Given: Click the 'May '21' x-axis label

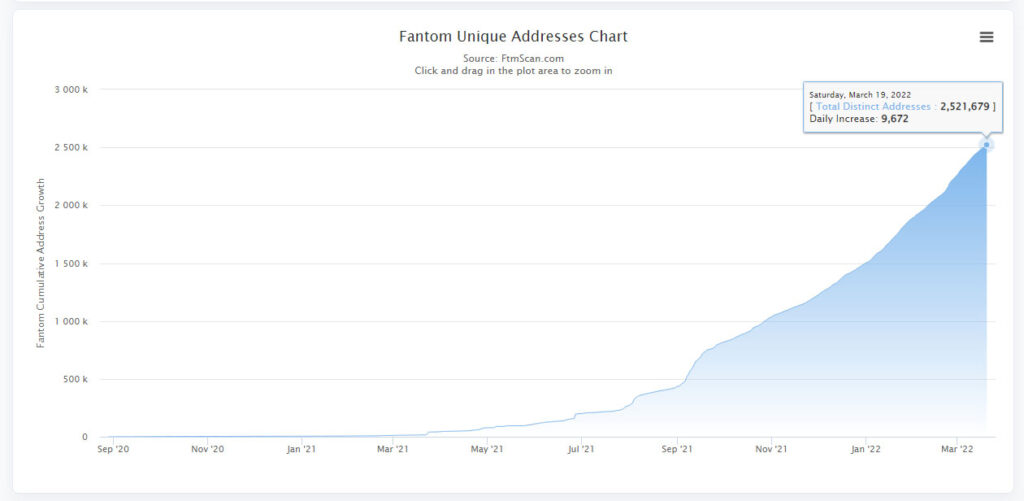Looking at the screenshot, I should click(487, 449).
